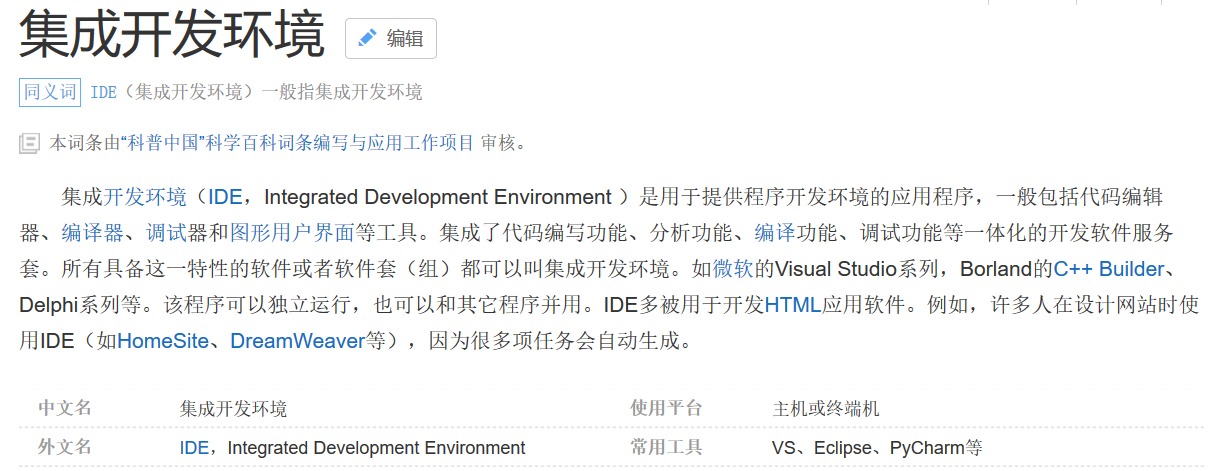Click the 常用工具 label in the info table
The image size is (1215, 471).
point(666,447)
